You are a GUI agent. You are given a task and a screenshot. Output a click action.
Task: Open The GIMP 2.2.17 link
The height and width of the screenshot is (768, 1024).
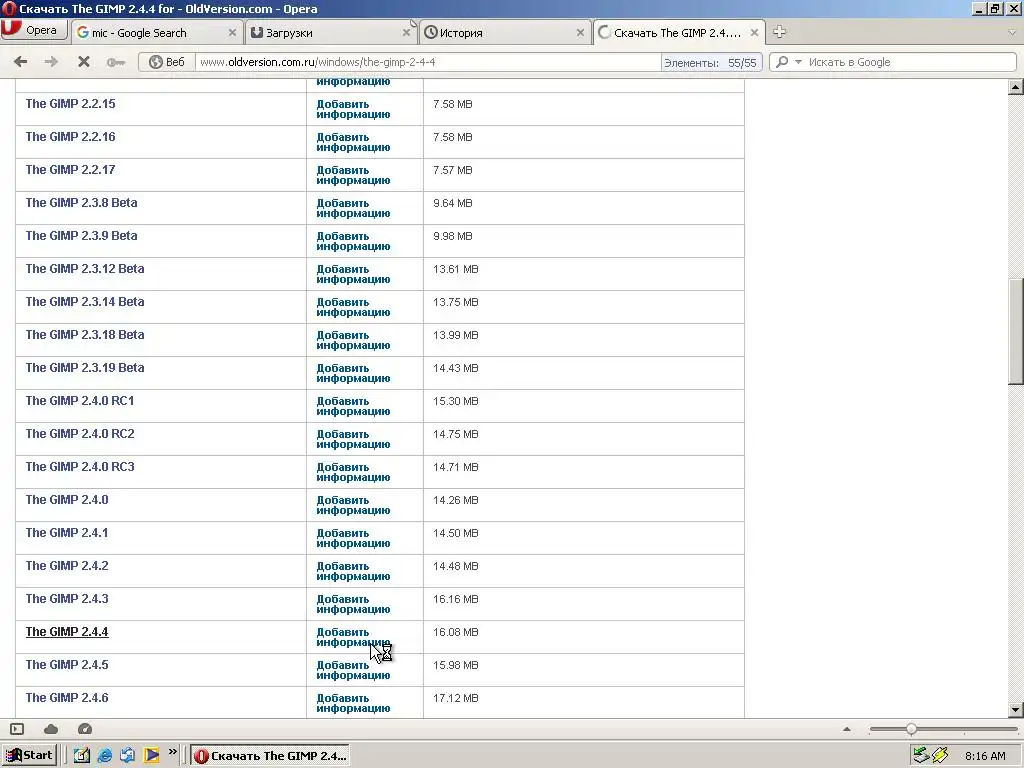click(71, 170)
